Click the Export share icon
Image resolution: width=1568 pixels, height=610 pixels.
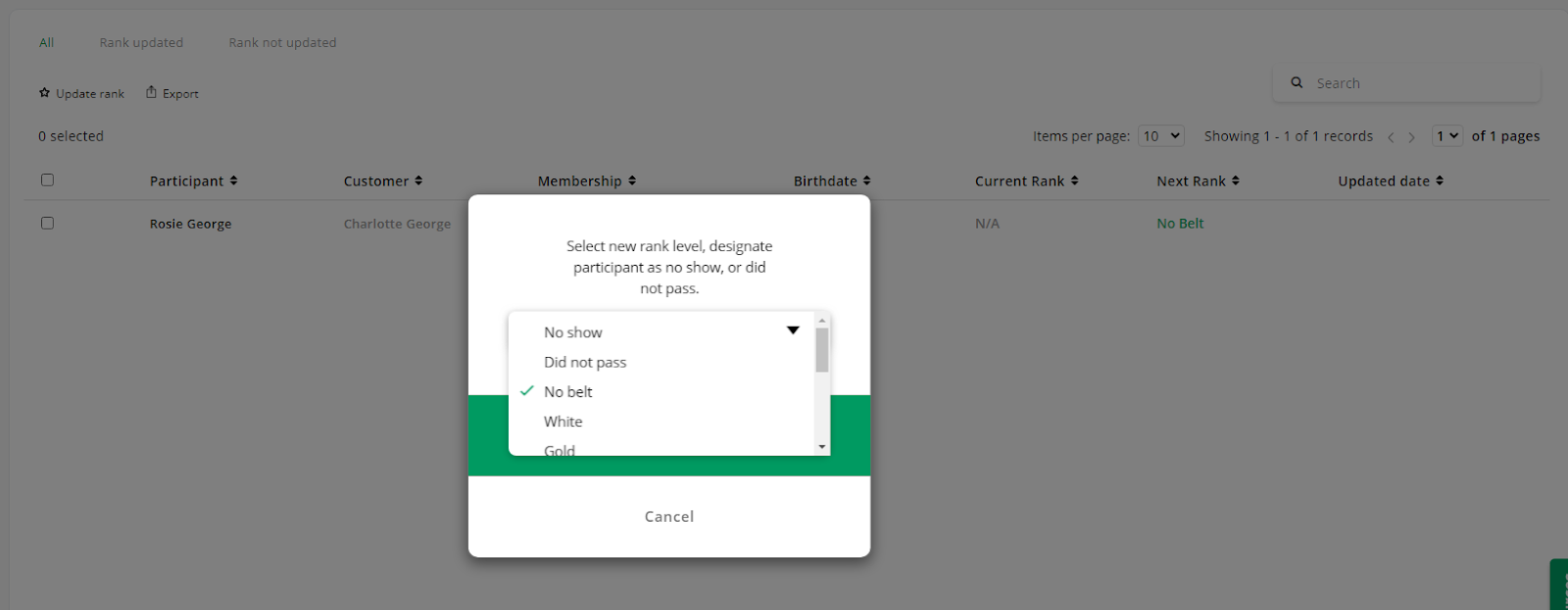pyautogui.click(x=151, y=92)
